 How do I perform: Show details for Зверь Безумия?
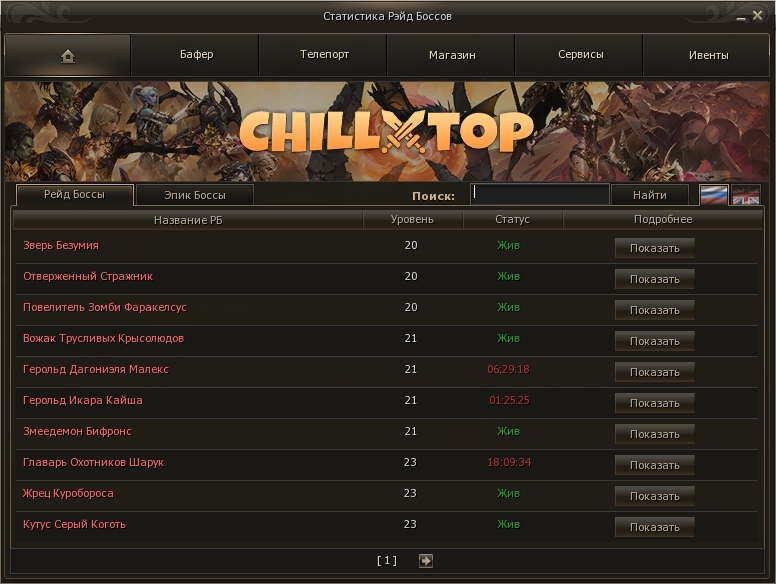(654, 248)
